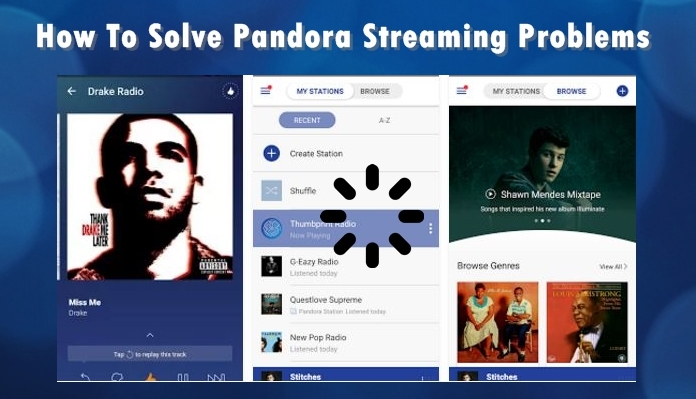Image resolution: width=696 pixels, height=399 pixels.
Task: Open the Stitches now-playing bar in the Browse screen
Action: (542, 375)
